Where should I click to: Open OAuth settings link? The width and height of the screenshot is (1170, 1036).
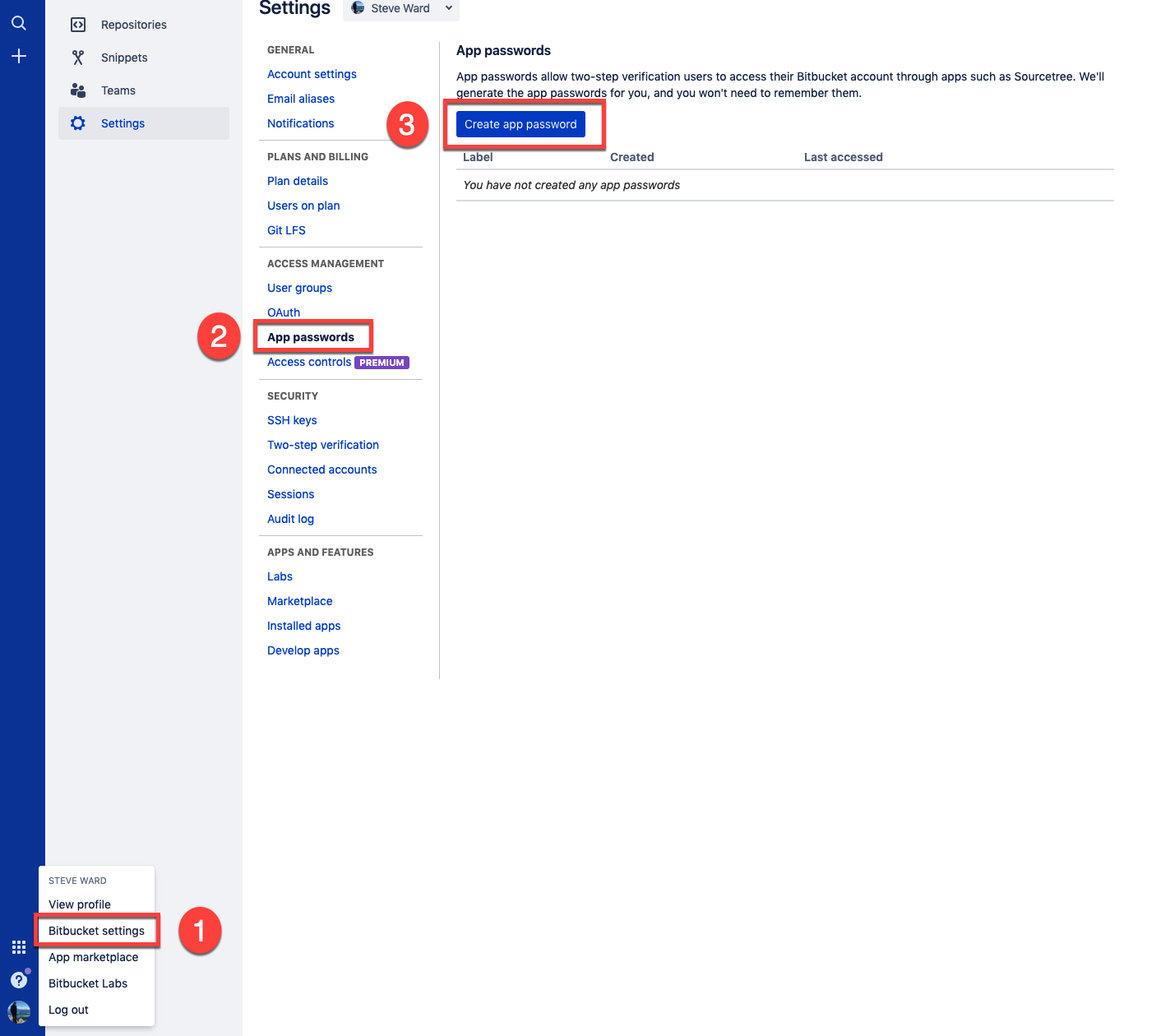pos(284,312)
